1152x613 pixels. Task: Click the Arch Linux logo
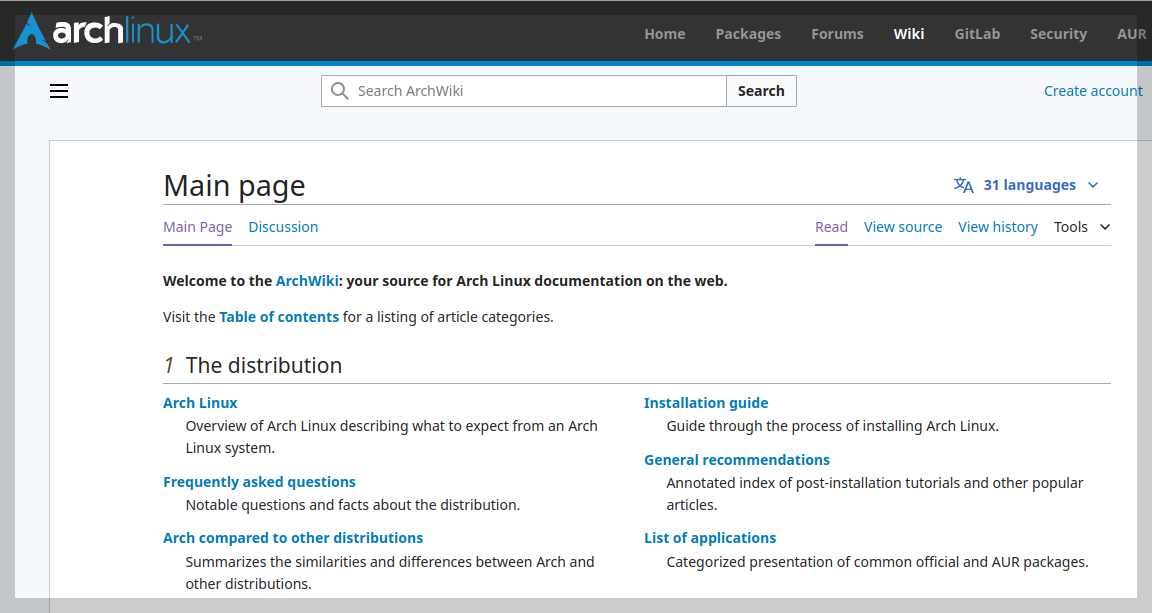tap(108, 32)
